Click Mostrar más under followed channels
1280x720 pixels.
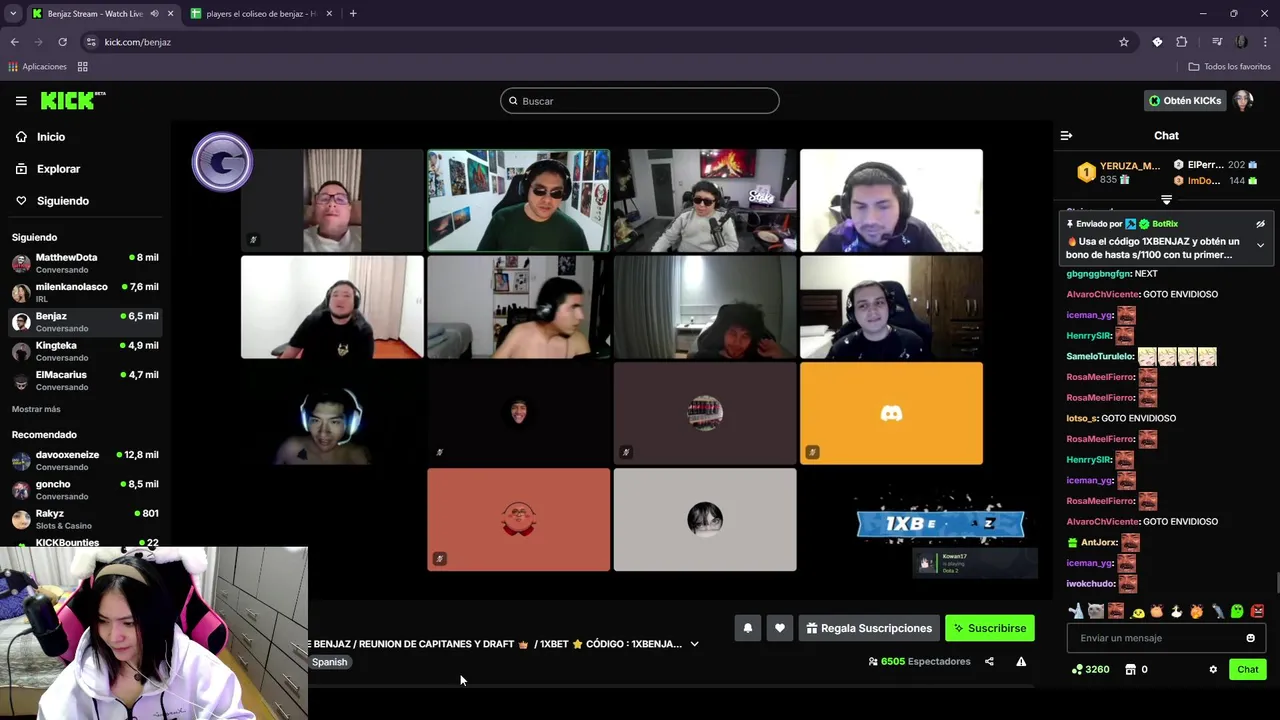click(x=36, y=409)
